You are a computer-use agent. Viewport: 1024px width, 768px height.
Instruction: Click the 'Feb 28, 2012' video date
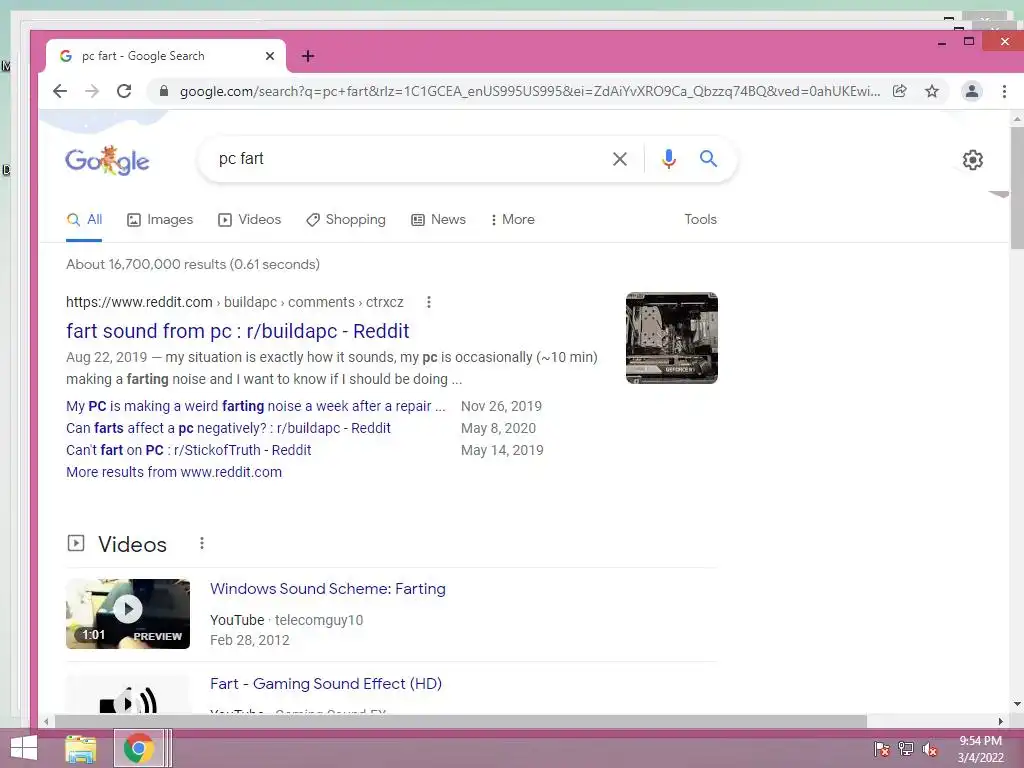coord(249,640)
